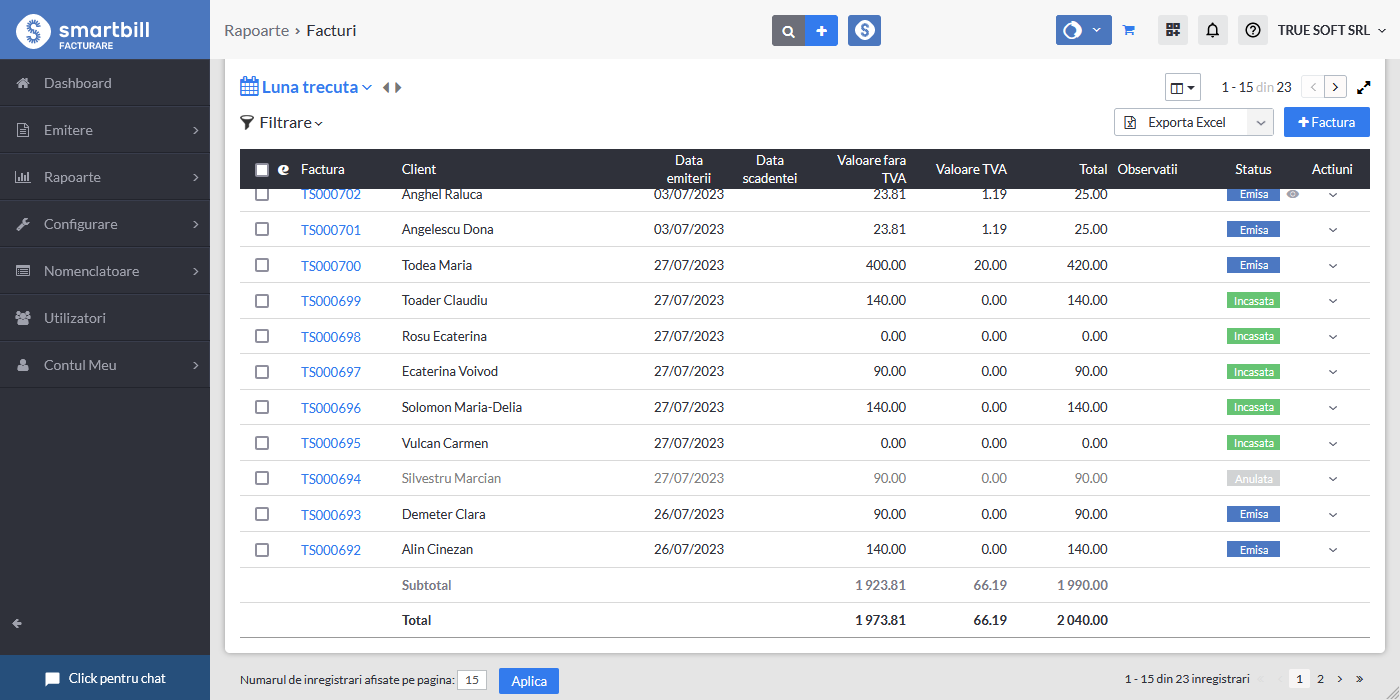Open invoice link TS000697
The width and height of the screenshot is (1400, 700).
click(331, 372)
